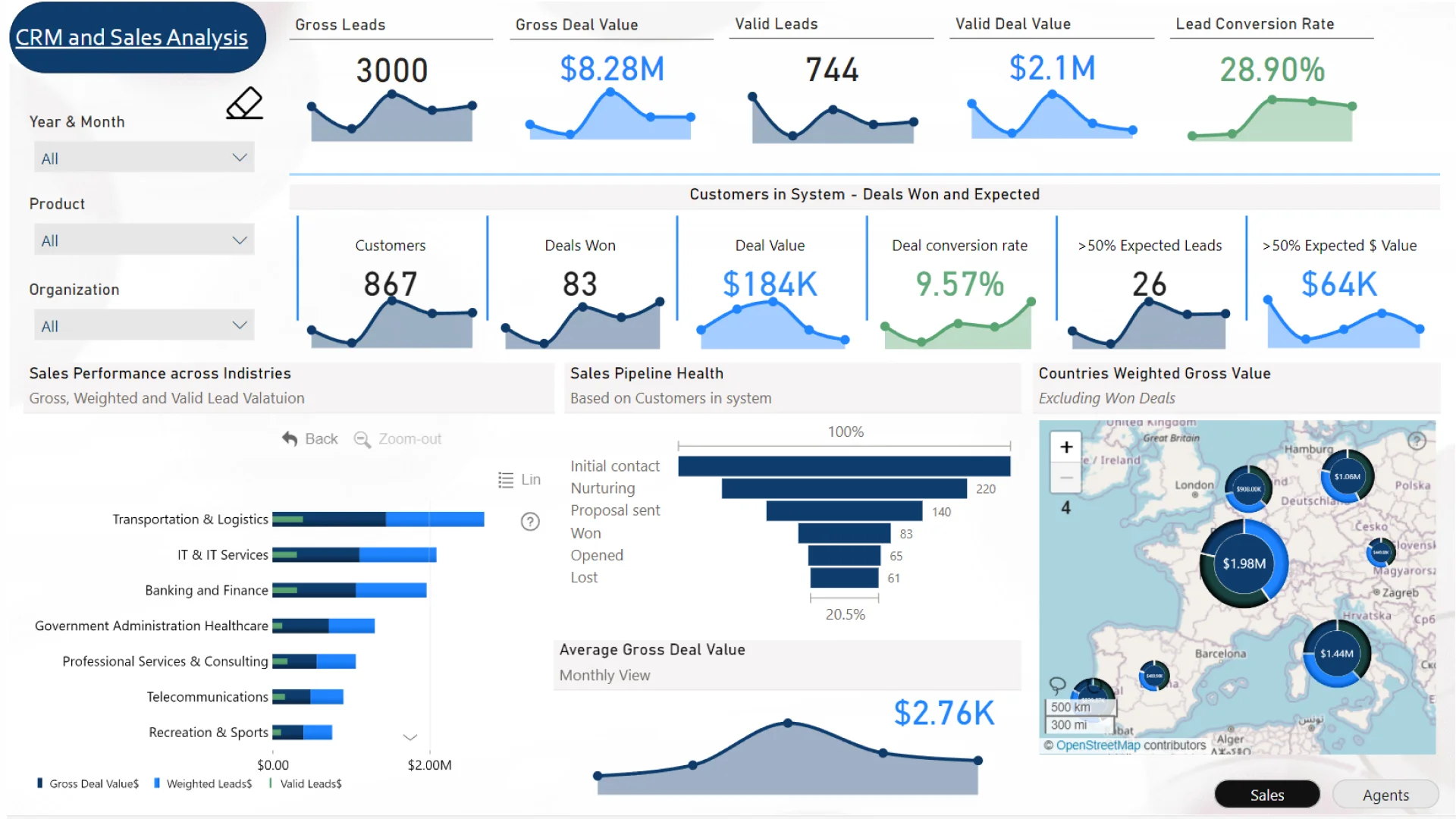The image size is (1456, 819).
Task: Click the Deal Value $184K figure
Action: click(x=770, y=284)
